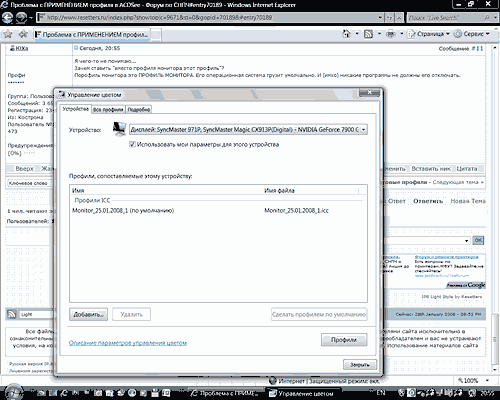Image resolution: width=500 pixels, height=400 pixels.
Task: Select Monitor_25.01.2008_1 (по умолчанию) profile row
Action: pyautogui.click(x=123, y=210)
